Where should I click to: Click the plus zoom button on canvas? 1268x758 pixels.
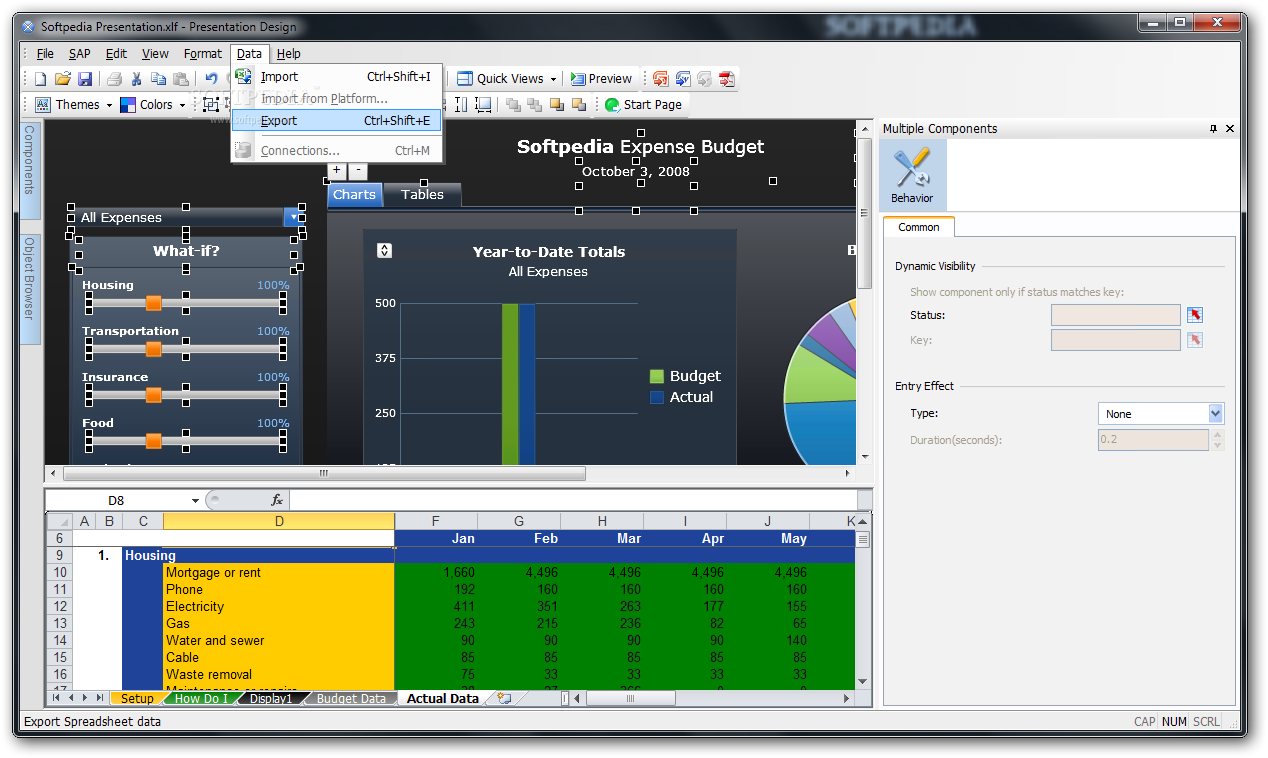point(337,172)
